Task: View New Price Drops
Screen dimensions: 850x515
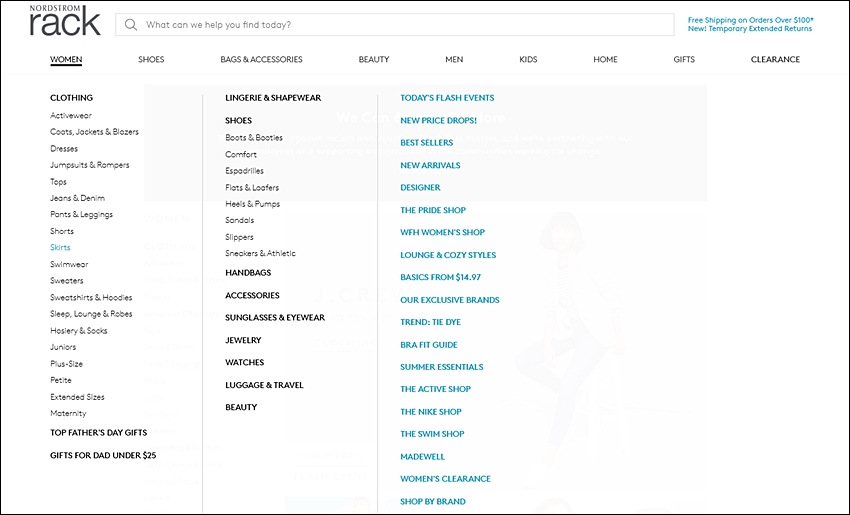Action: [x=439, y=120]
